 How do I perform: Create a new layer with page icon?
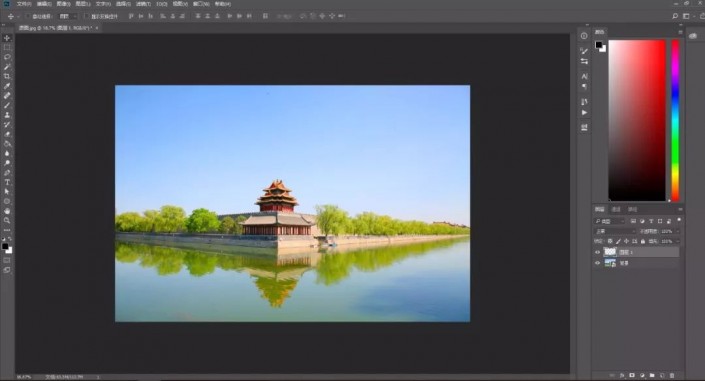[x=662, y=375]
